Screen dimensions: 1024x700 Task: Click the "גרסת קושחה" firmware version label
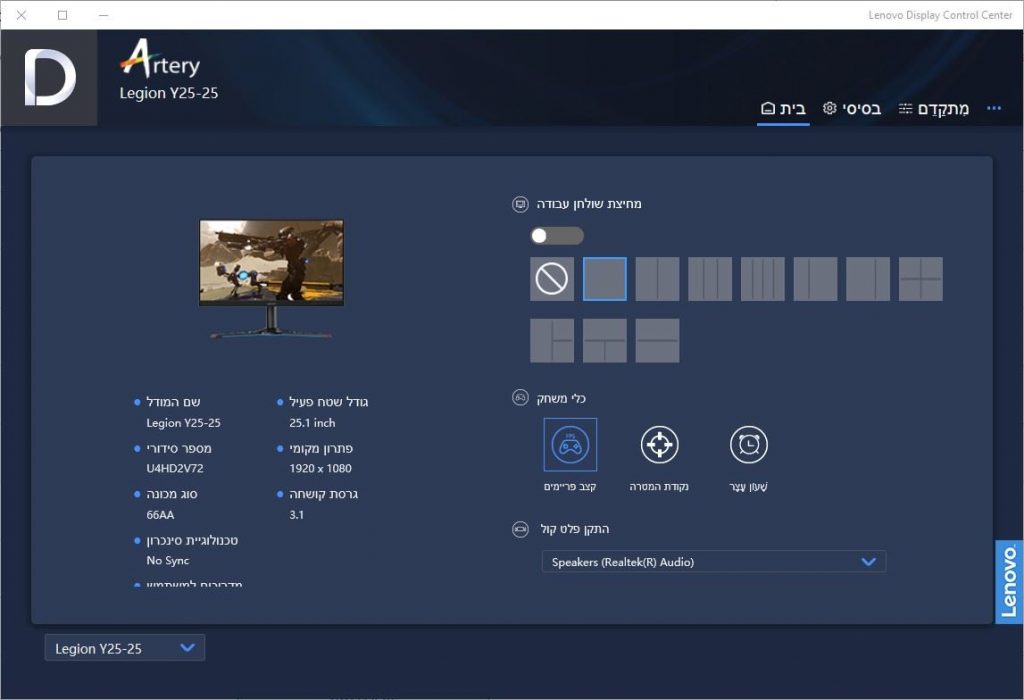click(x=323, y=494)
